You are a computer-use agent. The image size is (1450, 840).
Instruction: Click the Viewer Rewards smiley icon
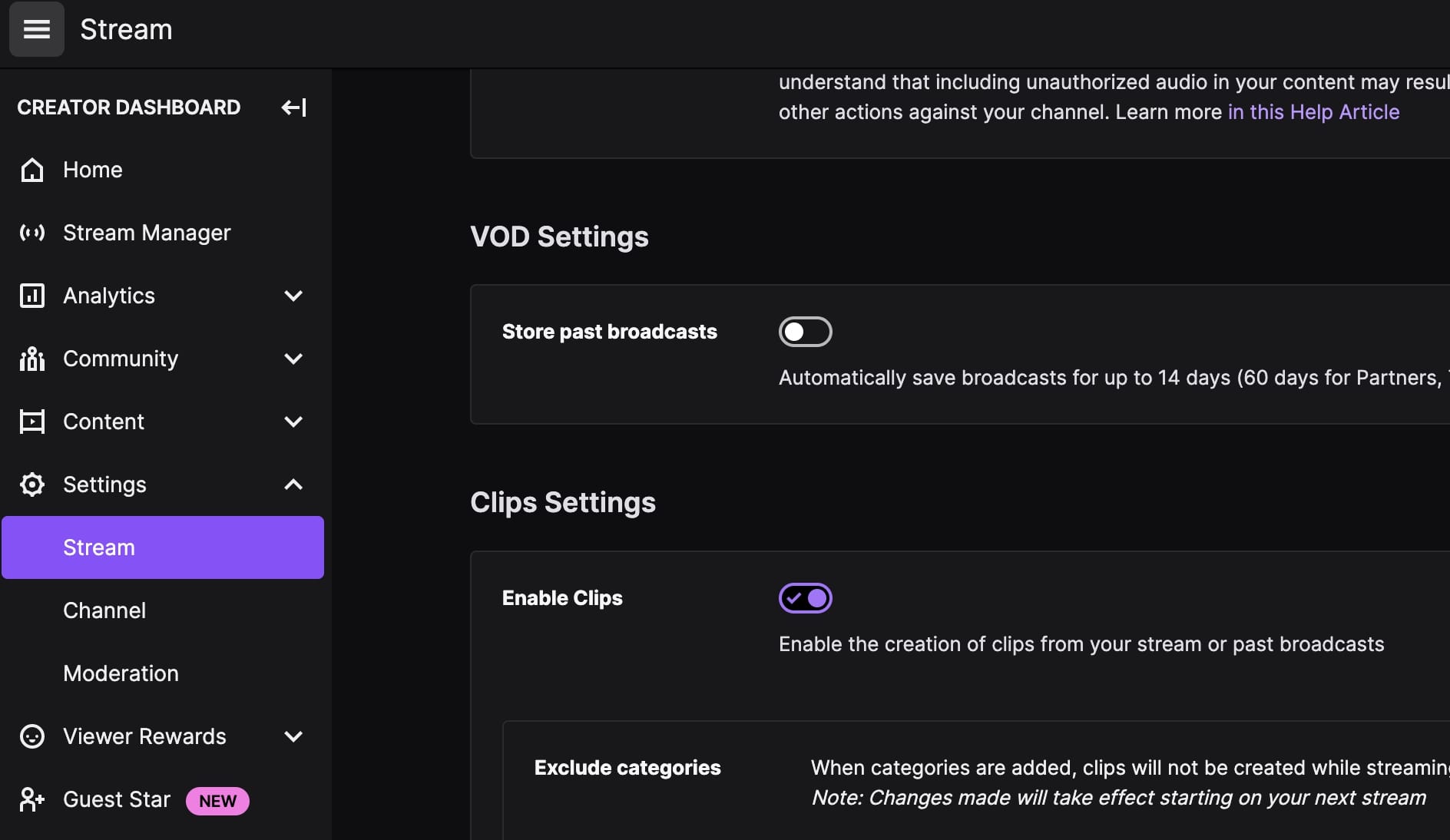pos(32,736)
